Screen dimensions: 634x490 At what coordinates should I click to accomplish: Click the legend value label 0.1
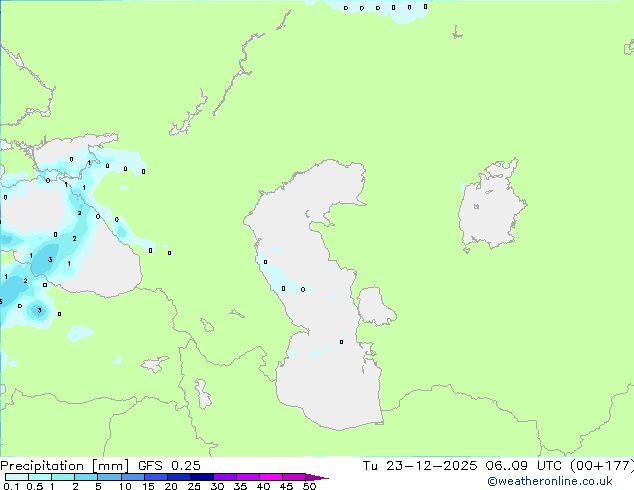coord(9,487)
